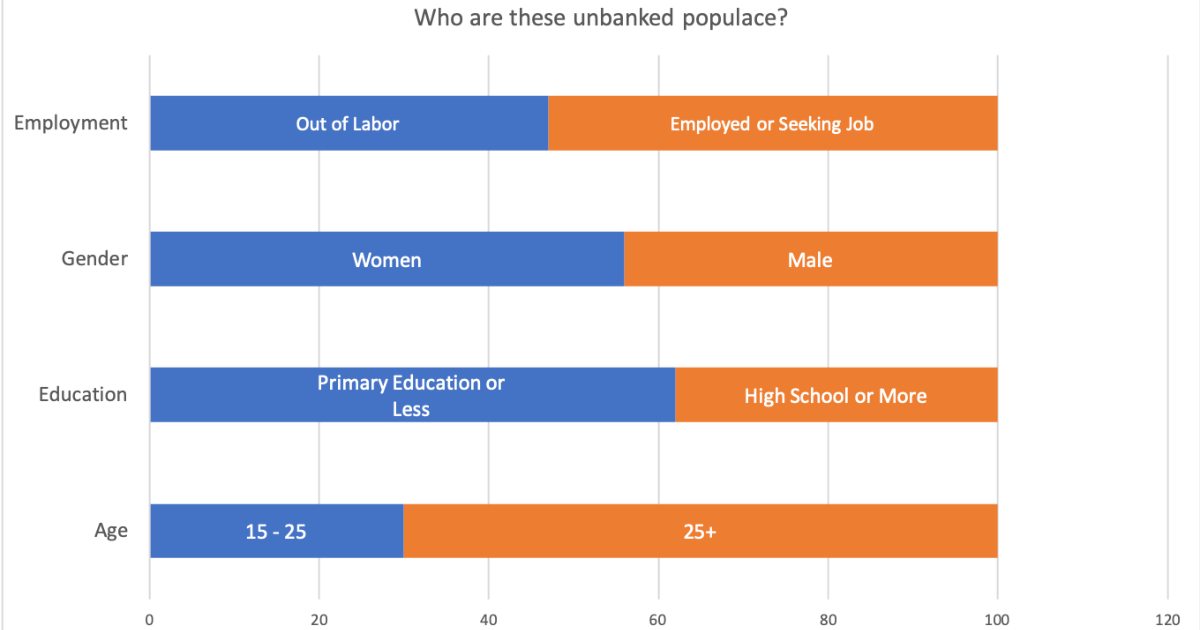Viewport: 1200px width, 630px height.
Task: Click the Employment axis label
Action: pos(71,123)
